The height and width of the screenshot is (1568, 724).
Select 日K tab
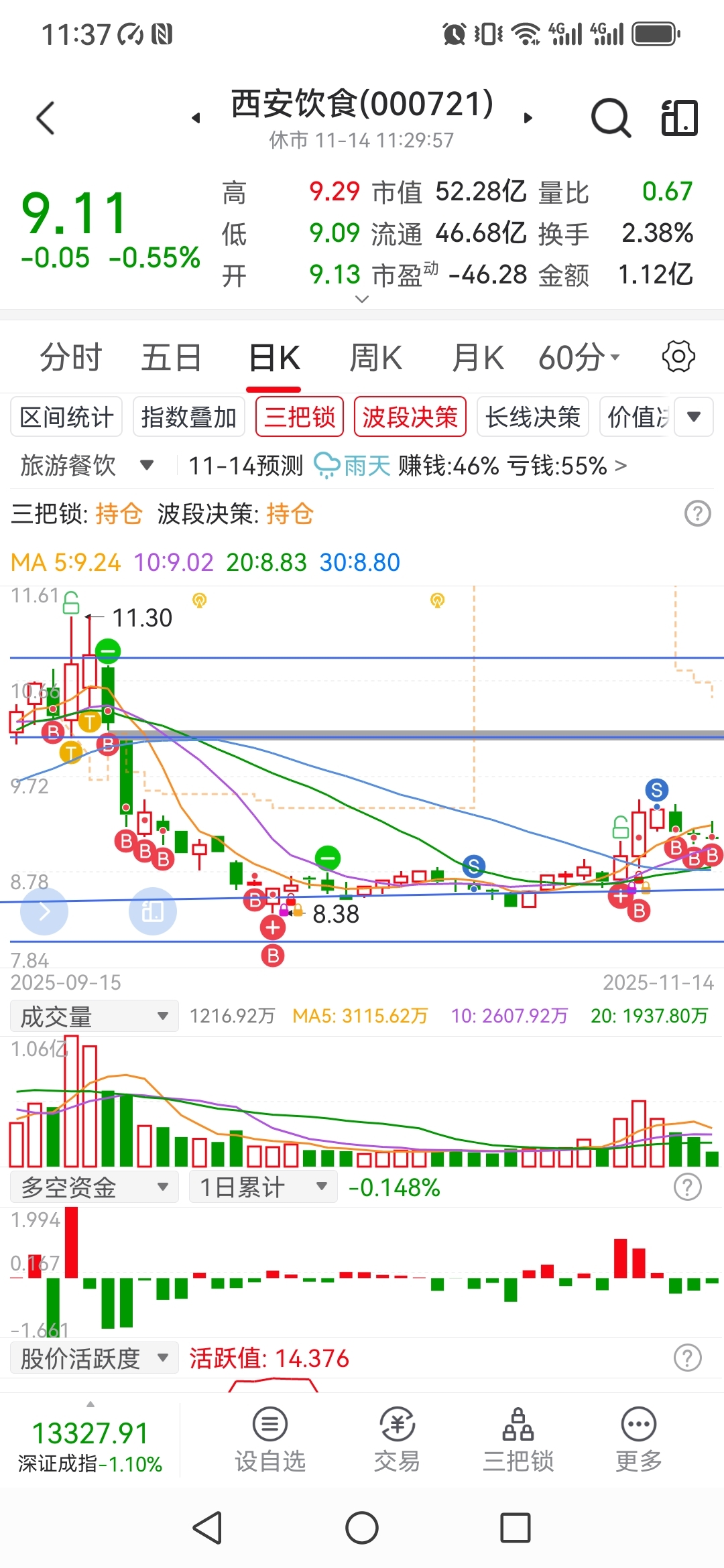(274, 358)
